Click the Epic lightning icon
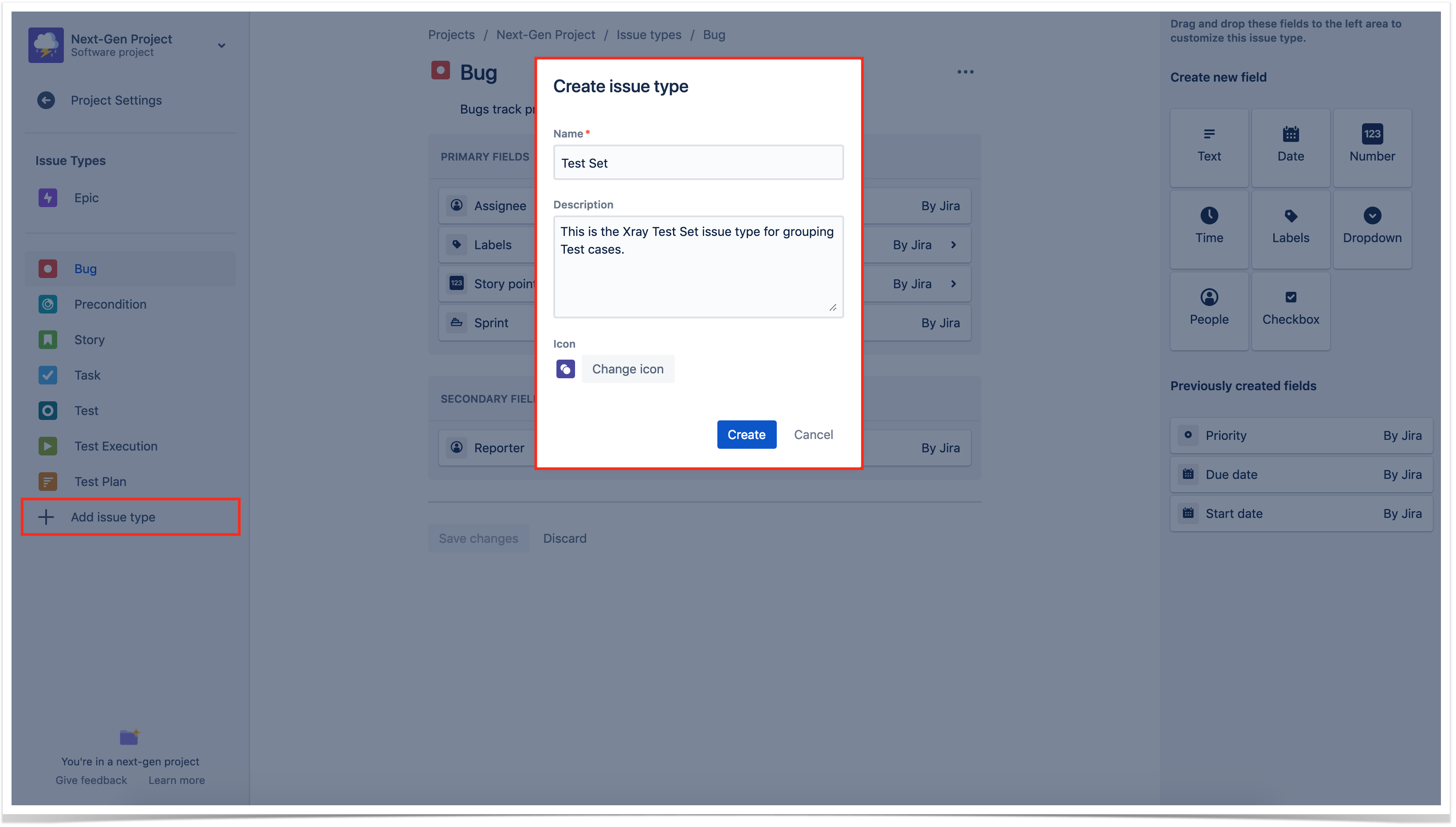 click(x=48, y=198)
